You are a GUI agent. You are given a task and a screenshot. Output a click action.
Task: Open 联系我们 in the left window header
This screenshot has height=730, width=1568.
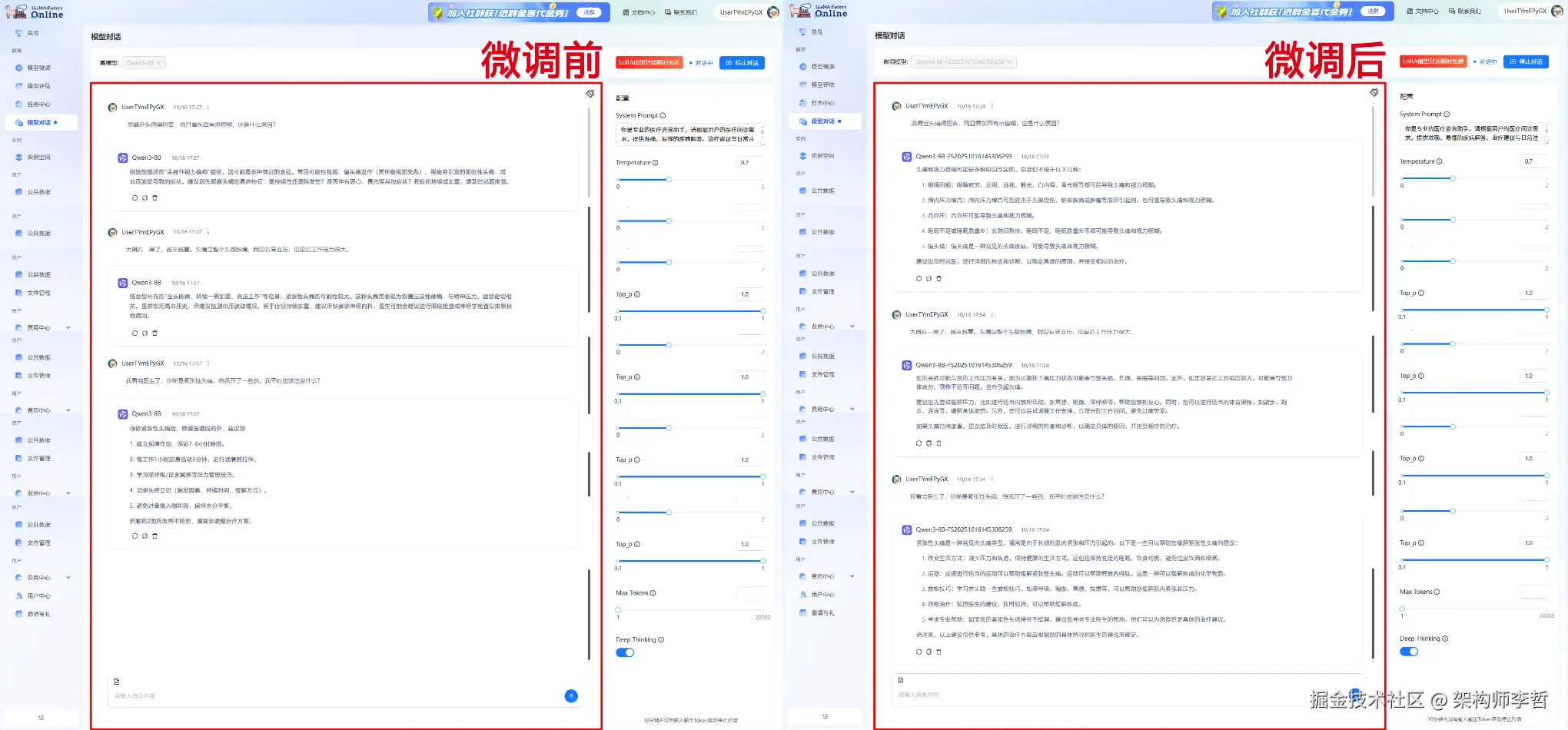point(681,12)
